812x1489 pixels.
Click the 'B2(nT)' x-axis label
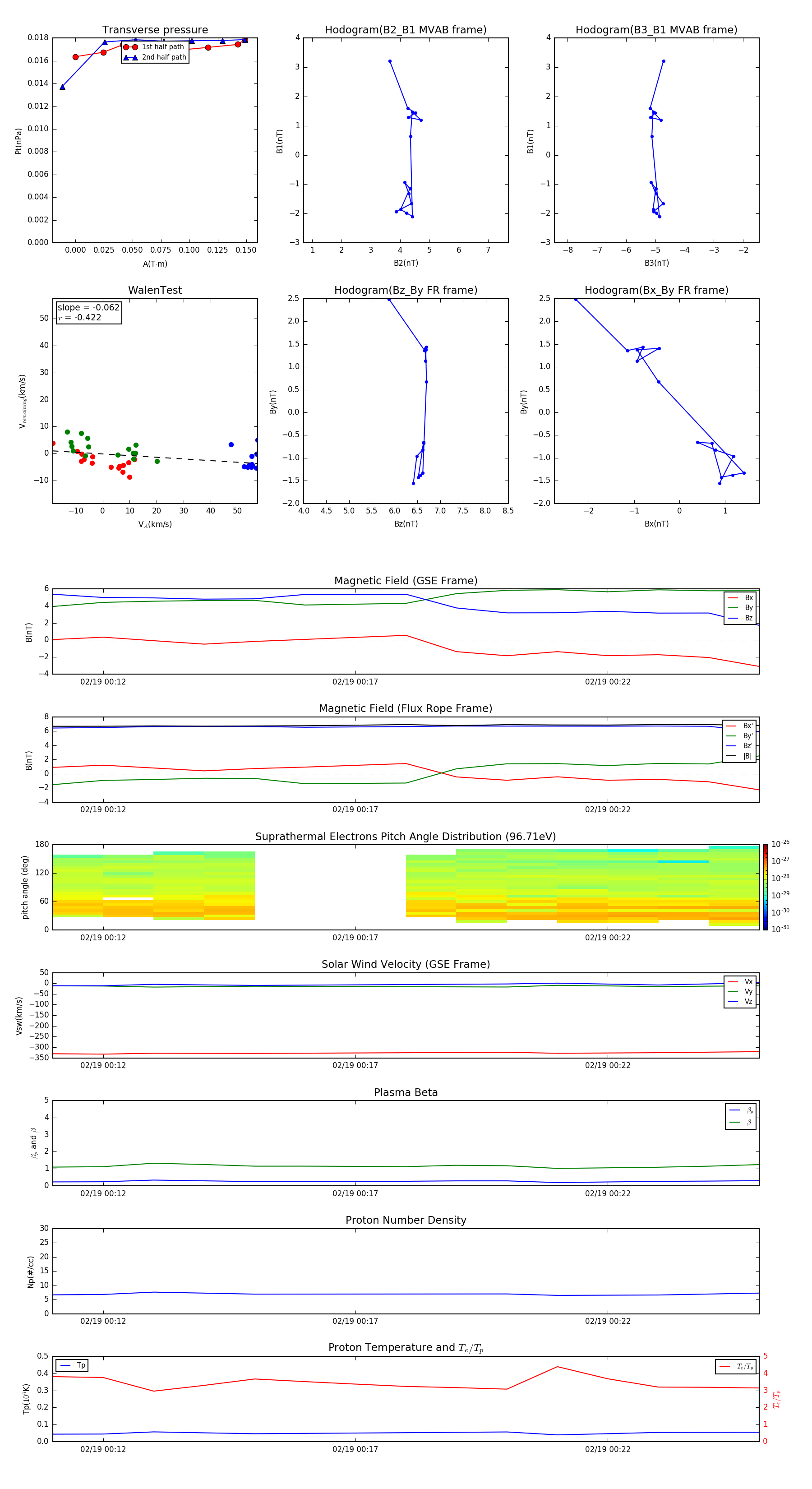[x=406, y=263]
